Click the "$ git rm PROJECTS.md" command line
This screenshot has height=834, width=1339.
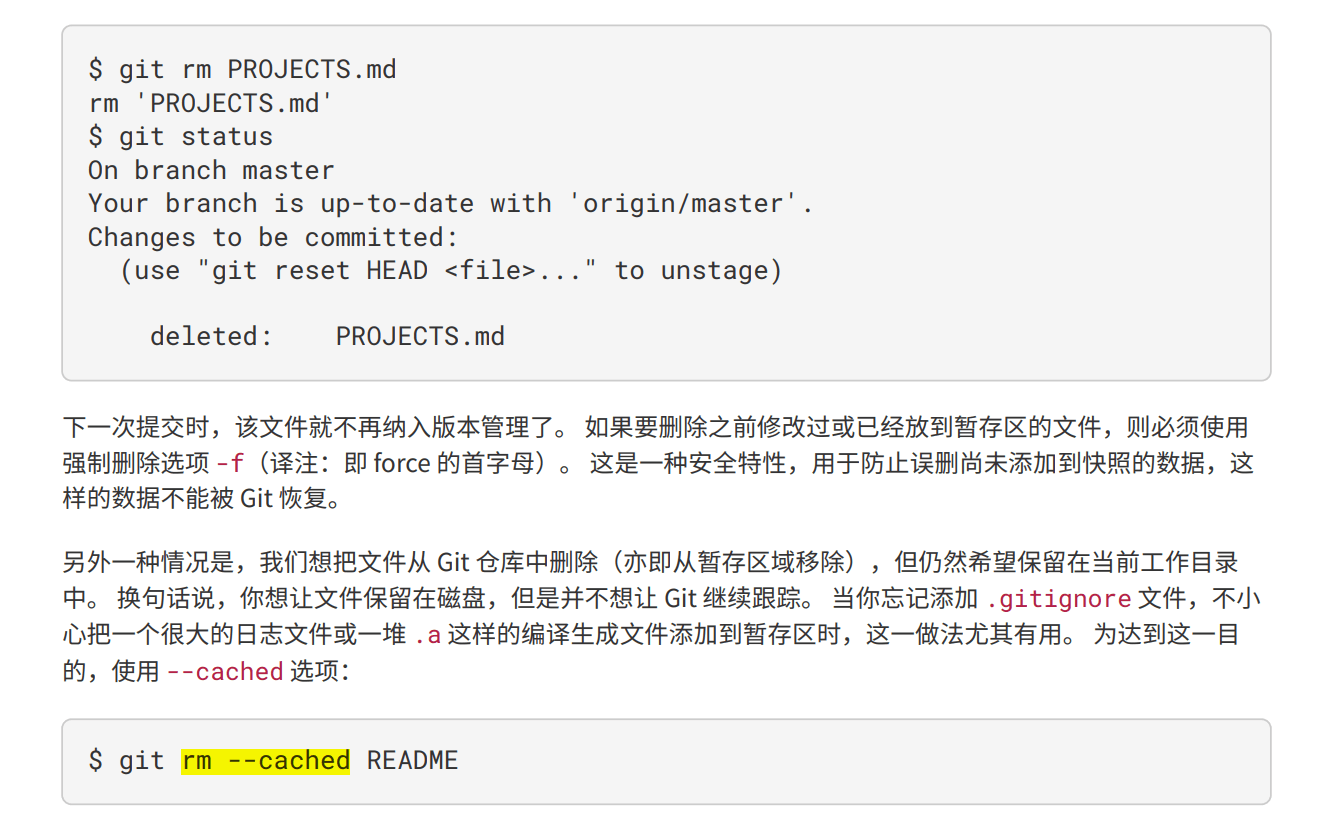coord(242,70)
